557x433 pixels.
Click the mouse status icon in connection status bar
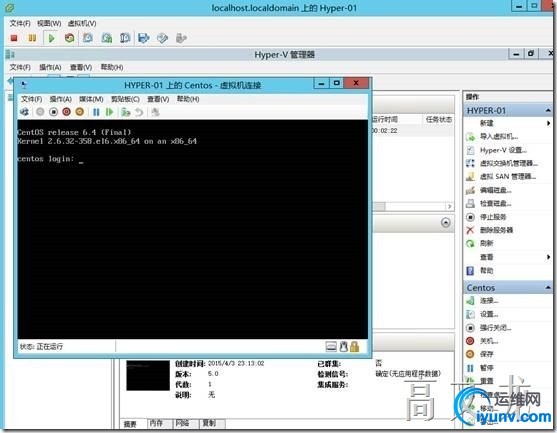[x=343, y=346]
